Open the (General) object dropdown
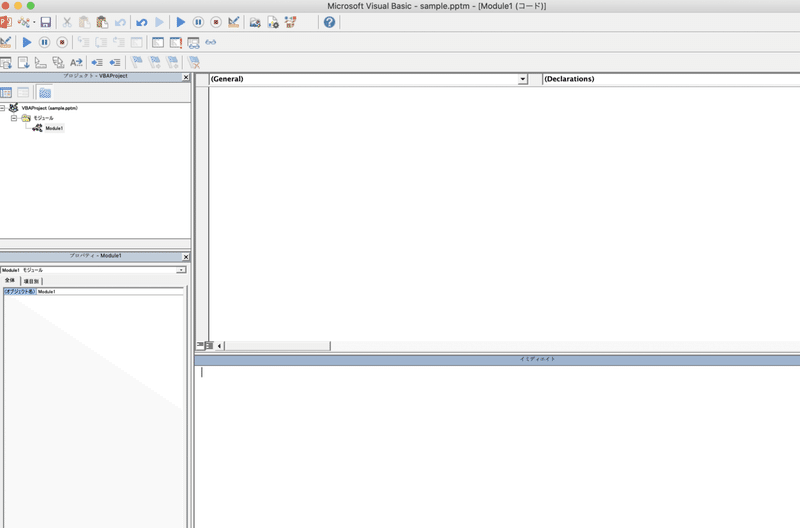Screen dimensions: 800x528 tap(522, 79)
